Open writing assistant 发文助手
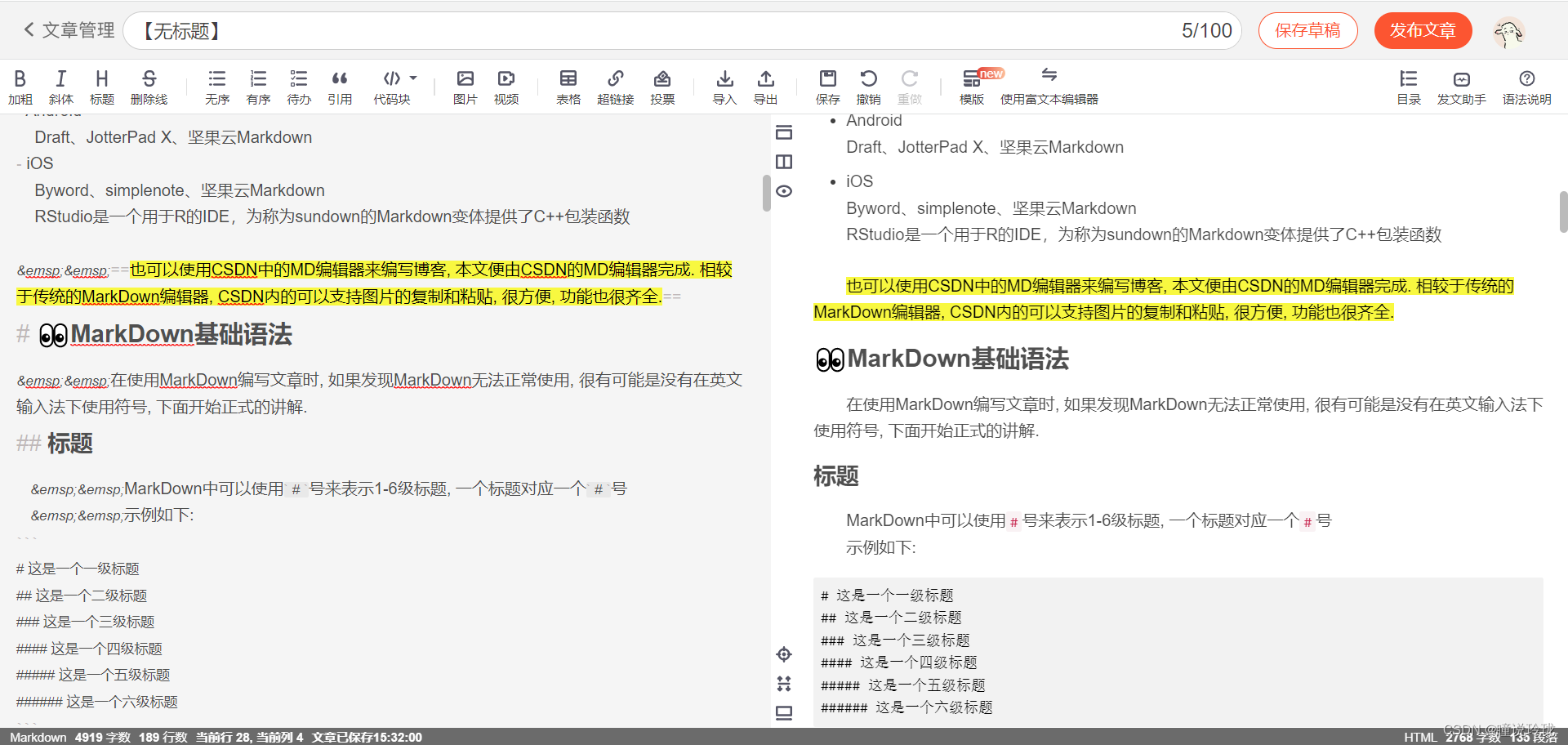 tap(1462, 87)
